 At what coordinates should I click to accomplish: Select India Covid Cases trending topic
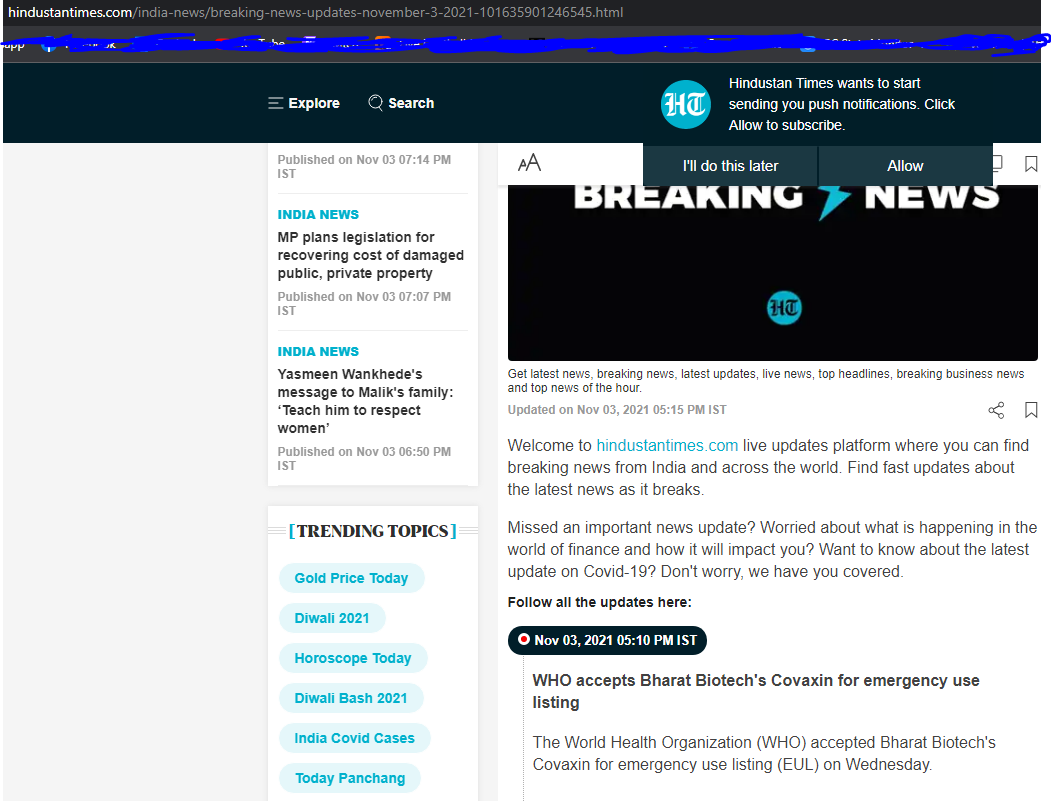pyautogui.click(x=354, y=738)
